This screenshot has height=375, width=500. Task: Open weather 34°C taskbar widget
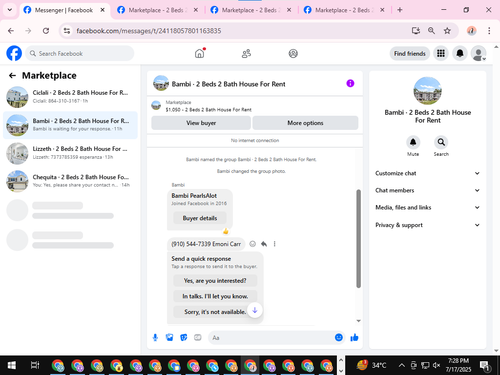(x=371, y=365)
